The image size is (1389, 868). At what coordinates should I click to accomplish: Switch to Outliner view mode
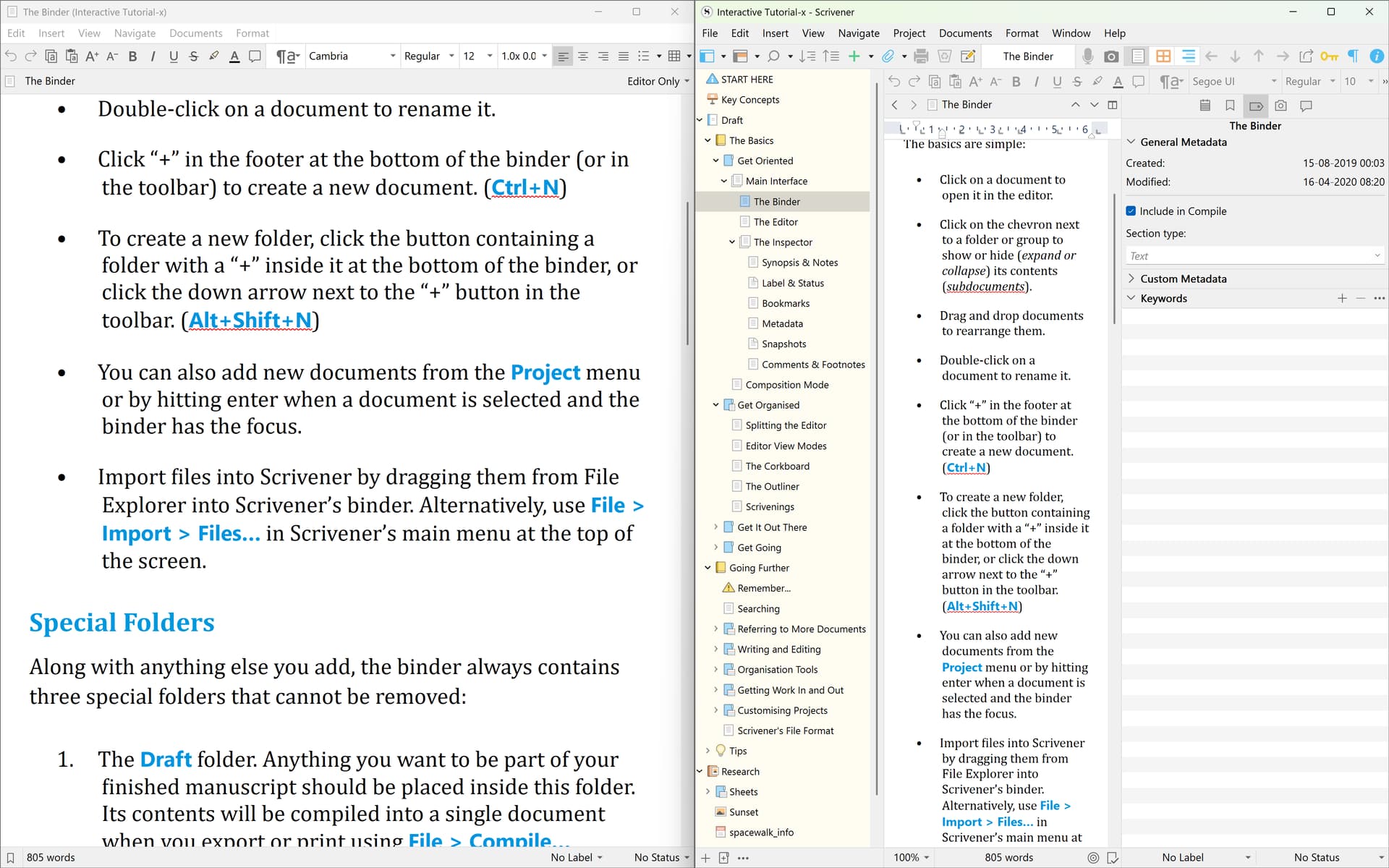click(1188, 56)
